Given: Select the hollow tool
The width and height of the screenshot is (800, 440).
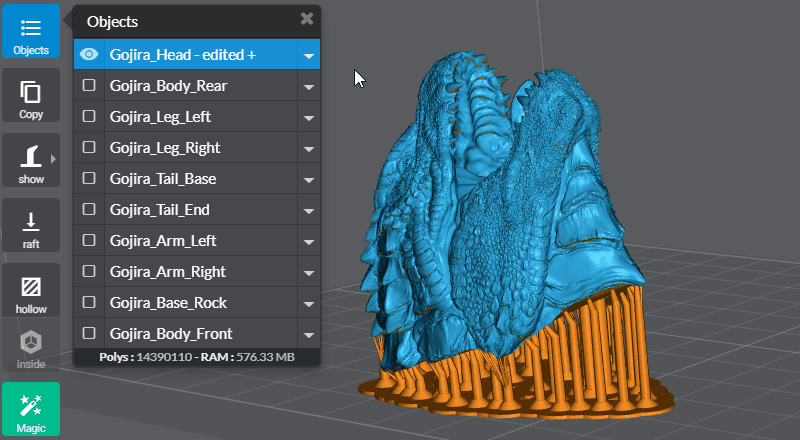Looking at the screenshot, I should coord(31,290).
